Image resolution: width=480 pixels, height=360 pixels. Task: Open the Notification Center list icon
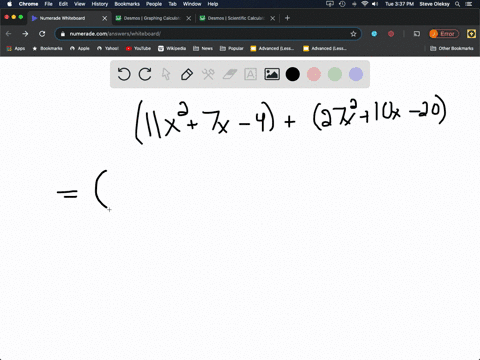pyautogui.click(x=469, y=4)
